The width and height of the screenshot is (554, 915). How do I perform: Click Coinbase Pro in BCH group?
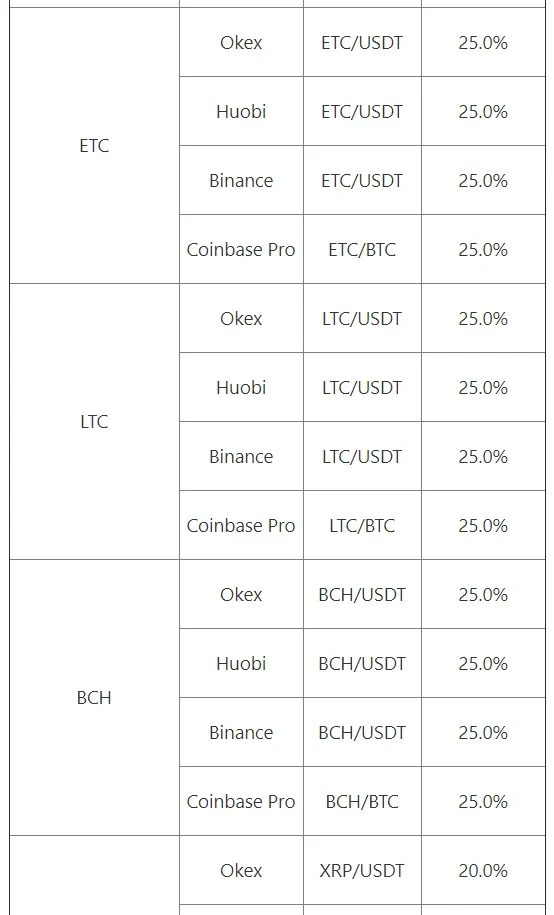[241, 801]
